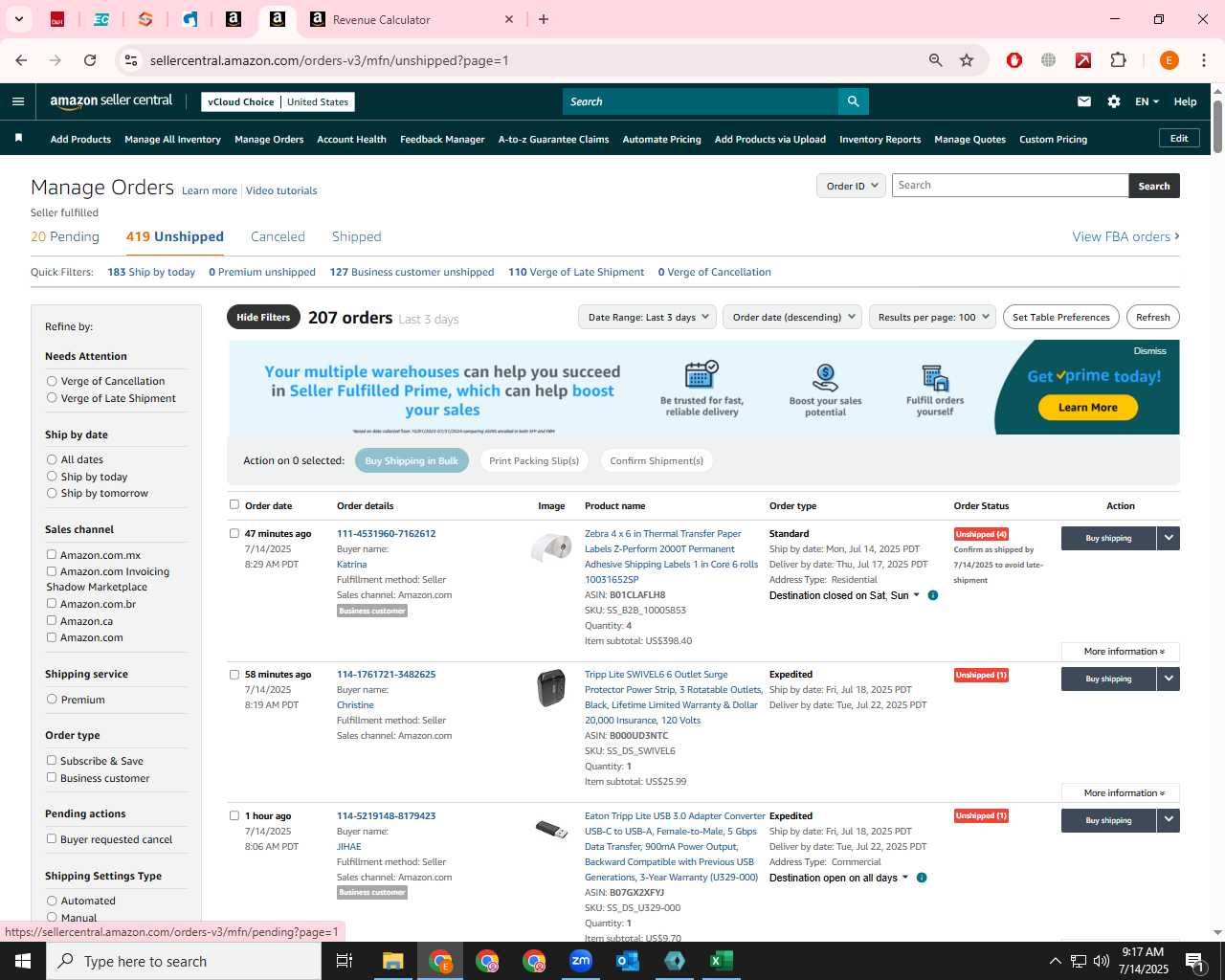Open the EN language dropdown
Image resolution: width=1225 pixels, height=980 pixels.
1147,101
